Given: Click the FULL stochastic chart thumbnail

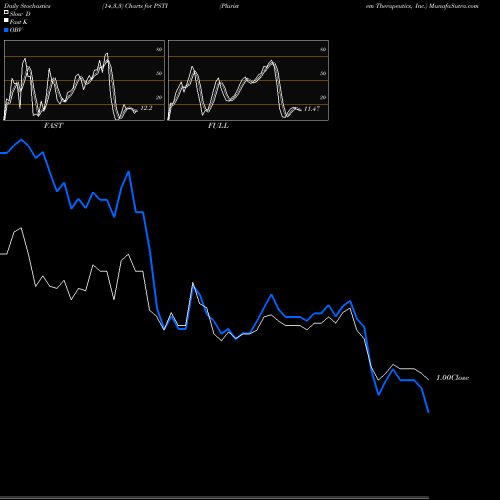Looking at the screenshot, I should pos(248,80).
